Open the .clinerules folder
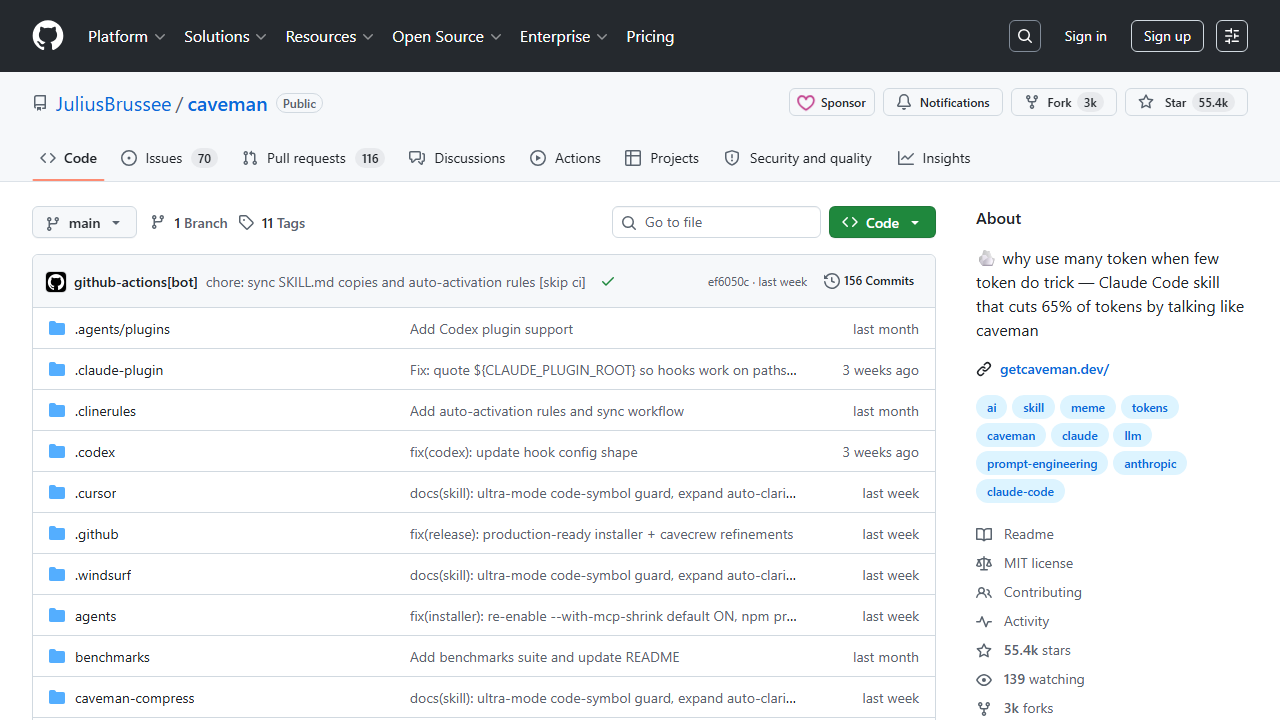 [x=105, y=411]
